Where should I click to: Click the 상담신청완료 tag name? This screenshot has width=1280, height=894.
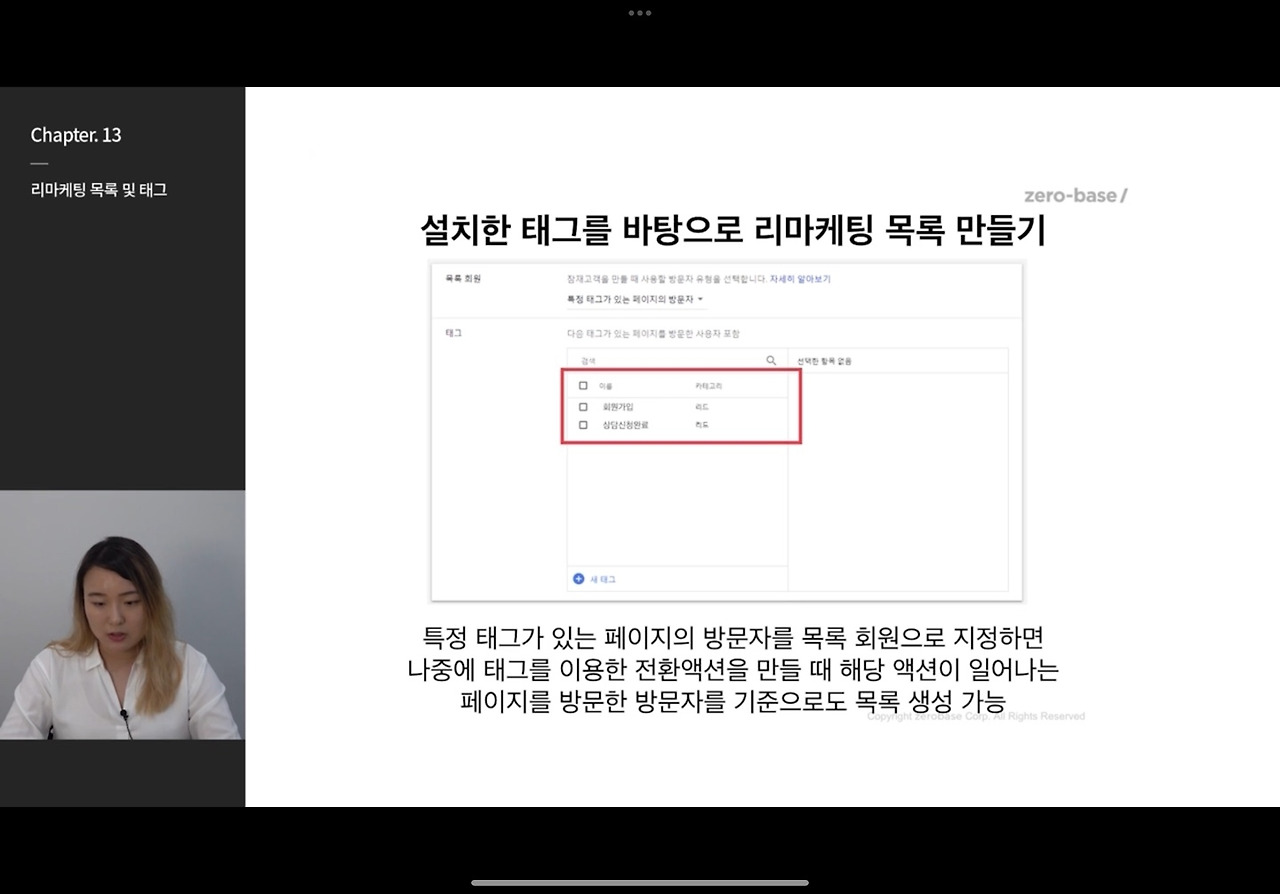pyautogui.click(x=625, y=425)
